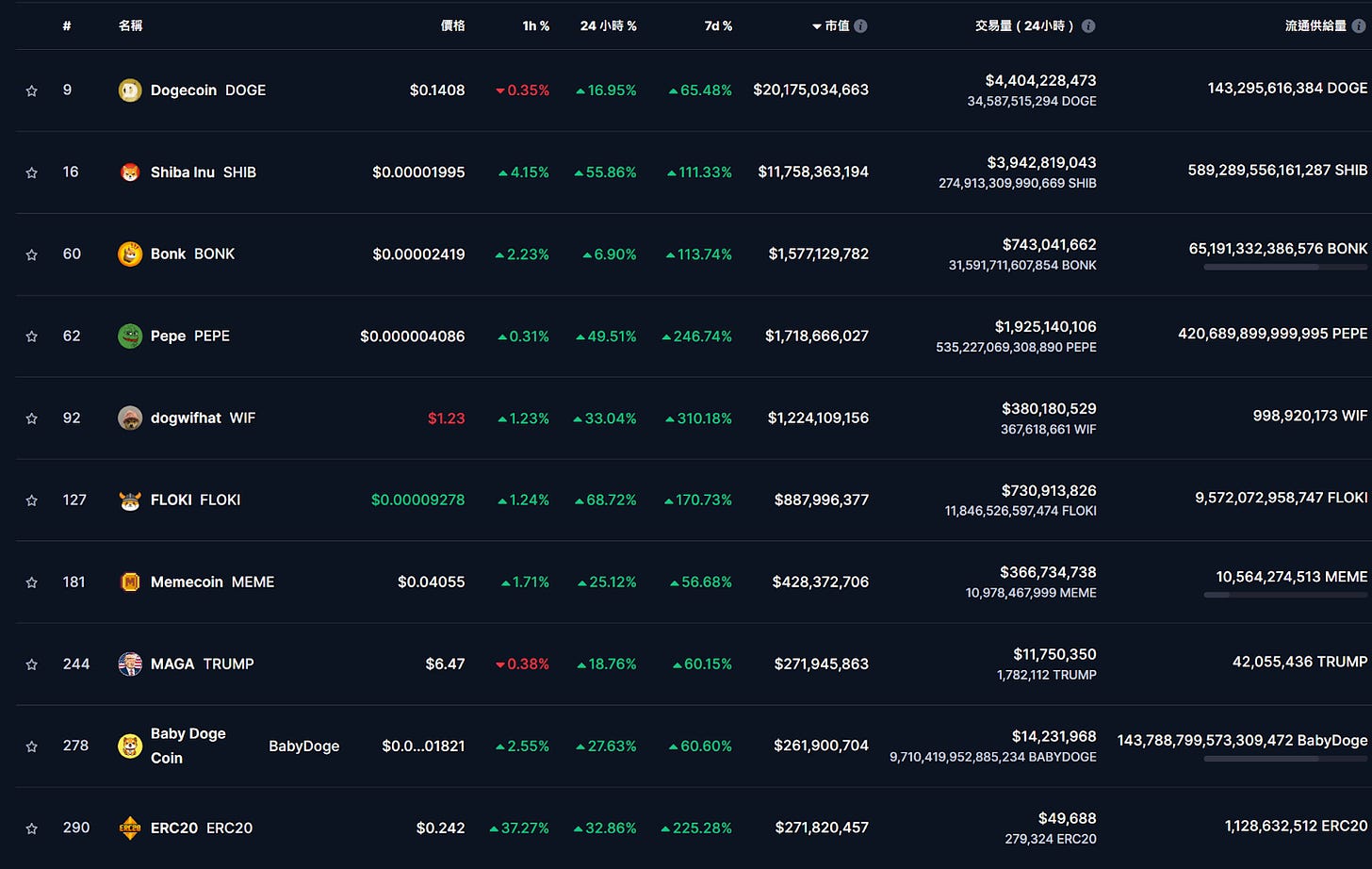This screenshot has width=1372, height=869.
Task: Click the Dogecoin coin logo icon
Action: (x=130, y=90)
